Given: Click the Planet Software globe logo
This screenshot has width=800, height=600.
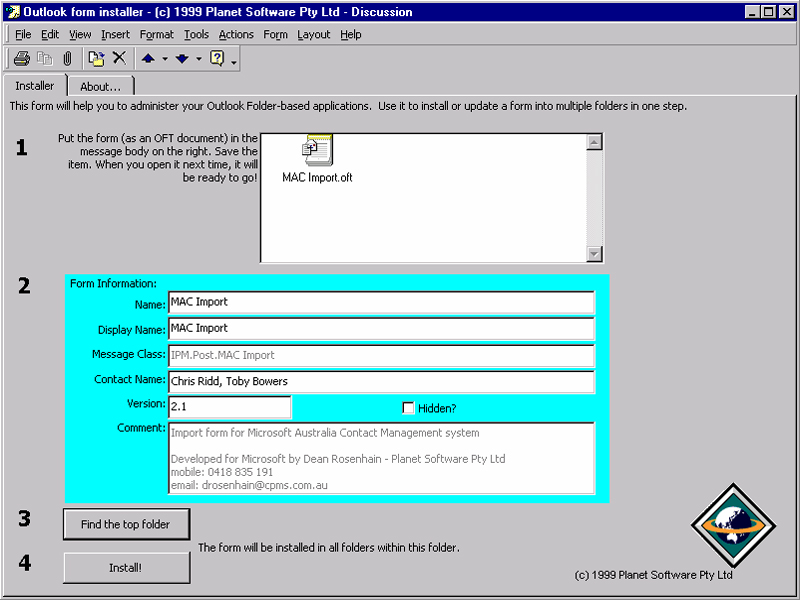Looking at the screenshot, I should tap(734, 526).
